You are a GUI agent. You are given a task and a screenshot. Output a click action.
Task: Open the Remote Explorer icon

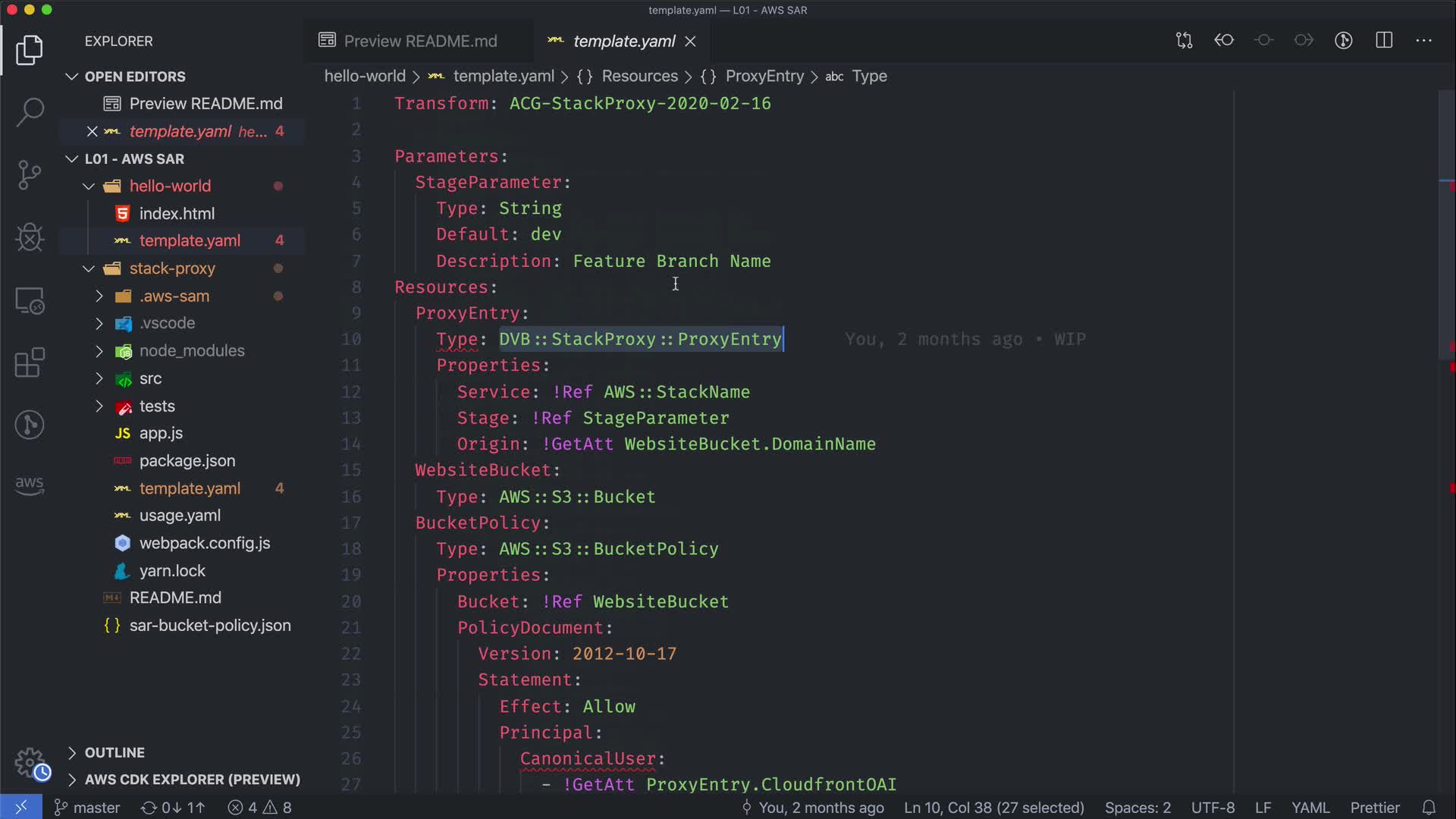[x=30, y=301]
